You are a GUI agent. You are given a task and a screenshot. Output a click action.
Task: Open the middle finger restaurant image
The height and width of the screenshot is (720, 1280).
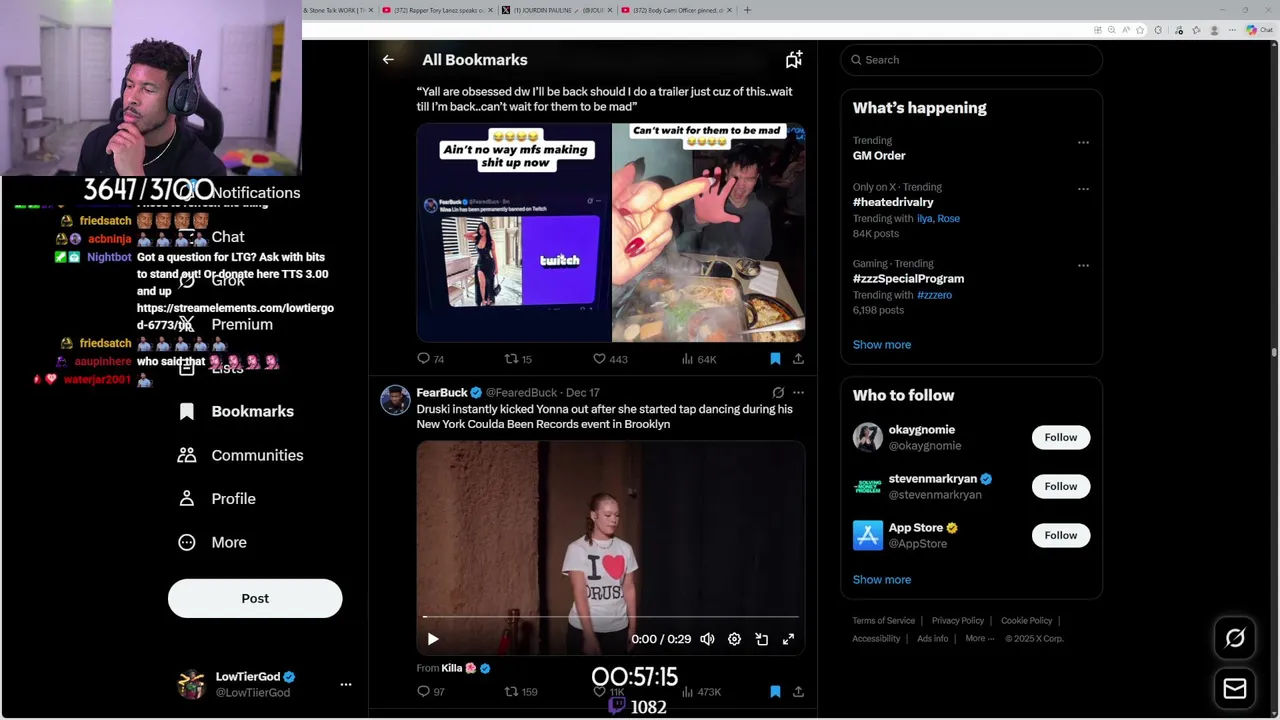pos(709,233)
